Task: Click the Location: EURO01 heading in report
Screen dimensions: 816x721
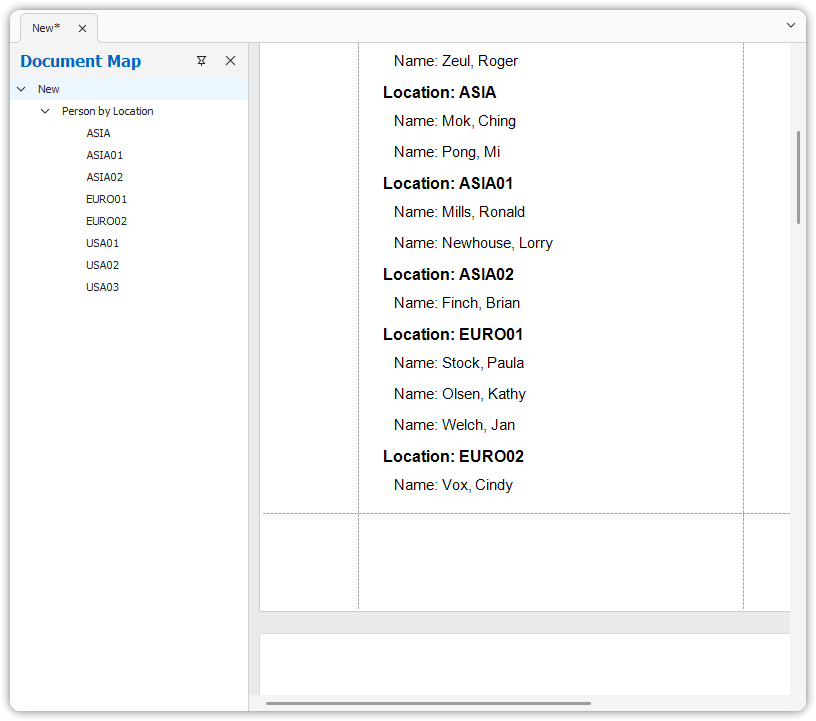Action: pos(453,334)
